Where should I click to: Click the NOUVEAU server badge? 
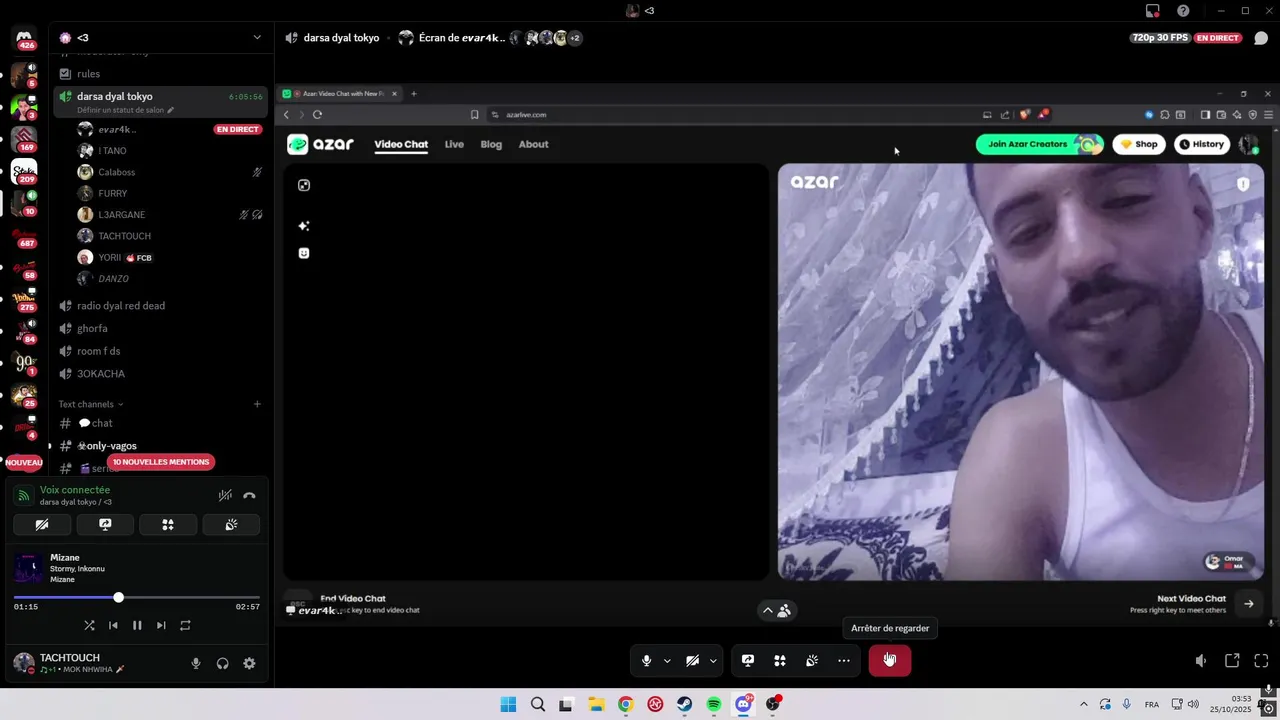pyautogui.click(x=24, y=463)
